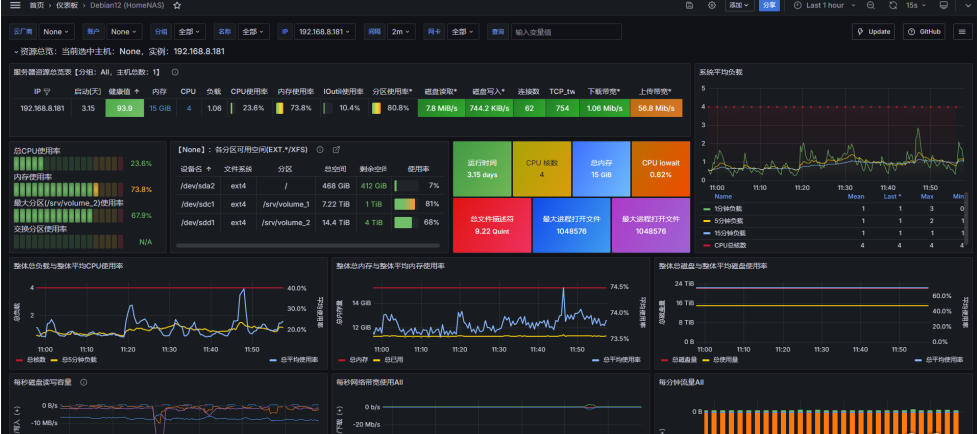Open the 添加 dropdown in toolbar

tap(740, 5)
